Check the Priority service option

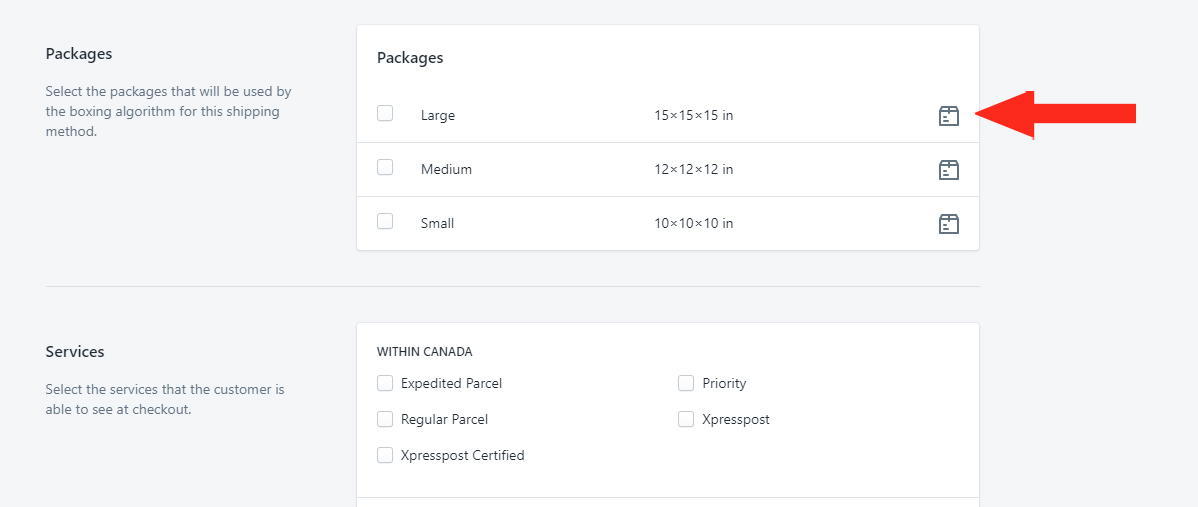click(x=686, y=383)
